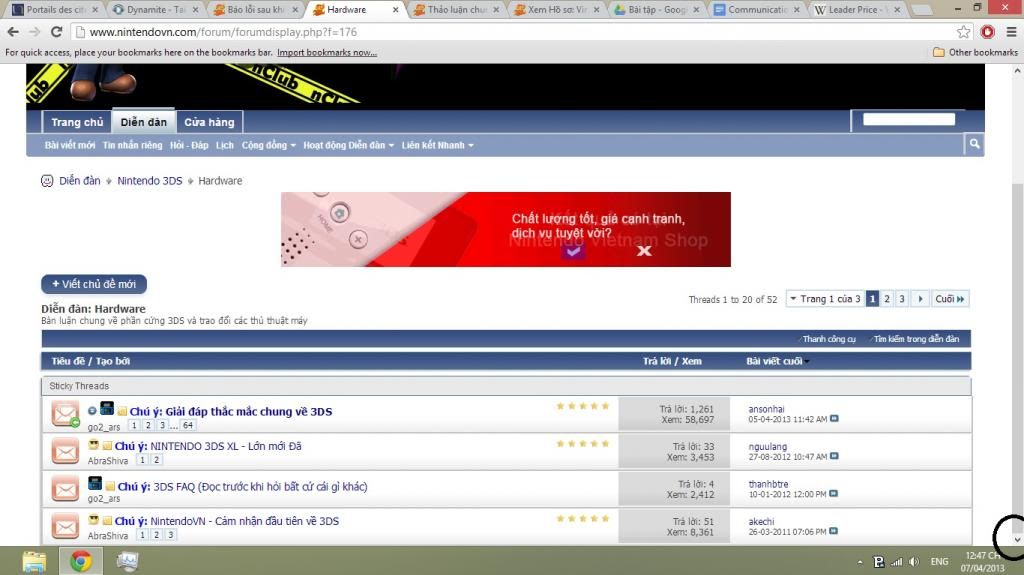Open Tìm kiếm trong diễn đàn dropdown
The height and width of the screenshot is (575, 1024).
[x=915, y=338]
